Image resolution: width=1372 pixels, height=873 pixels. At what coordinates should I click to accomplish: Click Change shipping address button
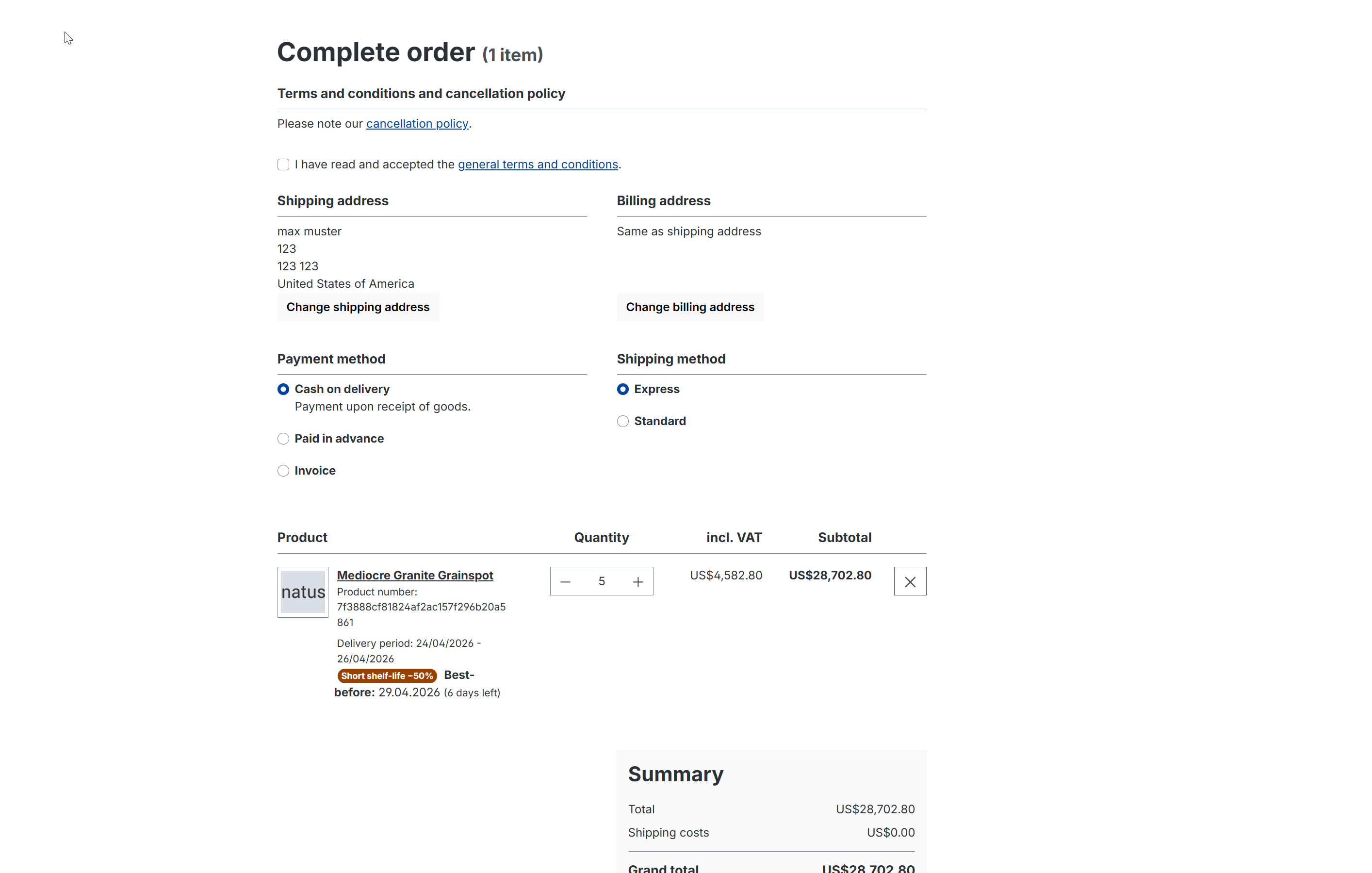(358, 307)
